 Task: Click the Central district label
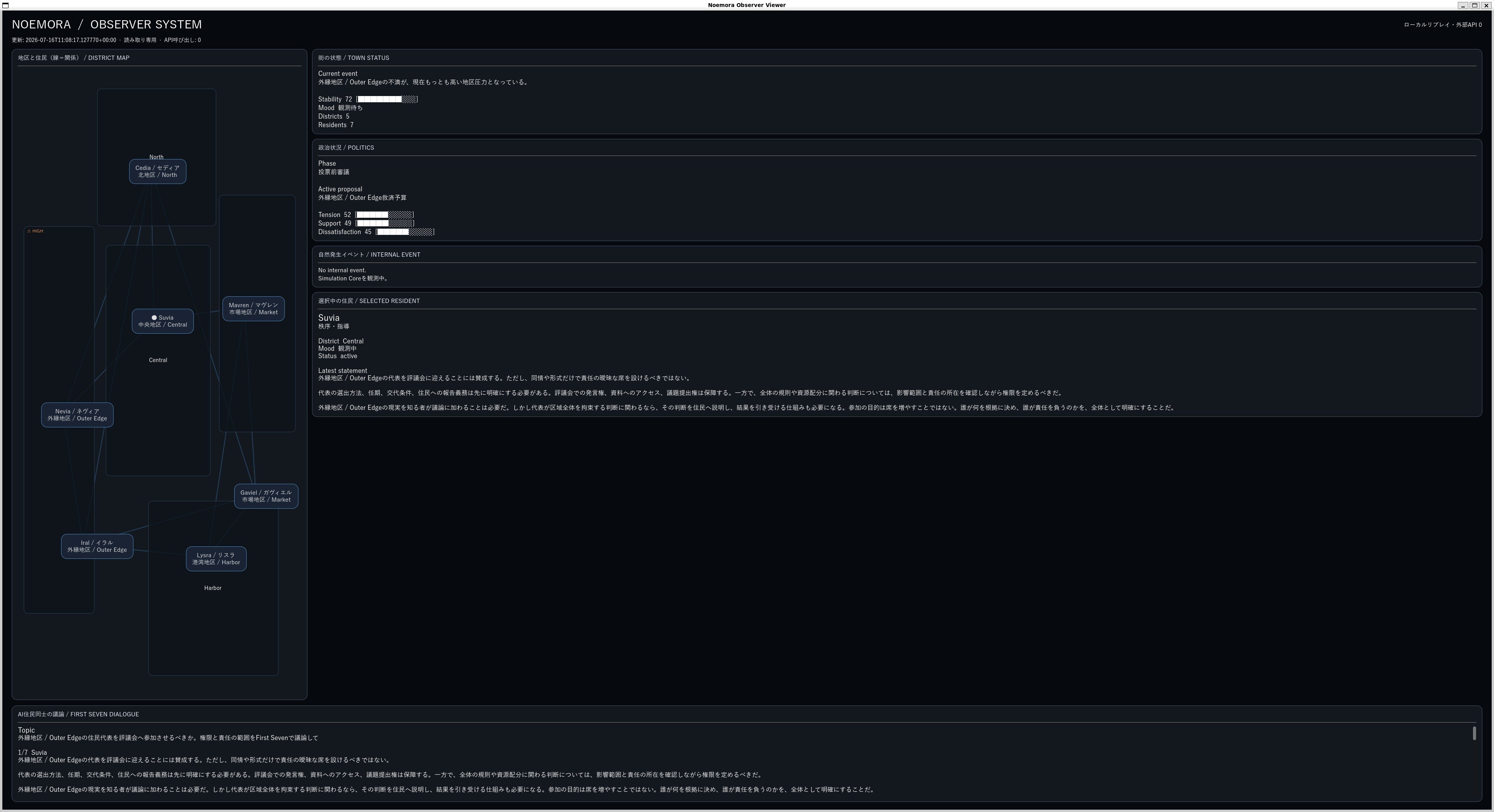[x=158, y=360]
